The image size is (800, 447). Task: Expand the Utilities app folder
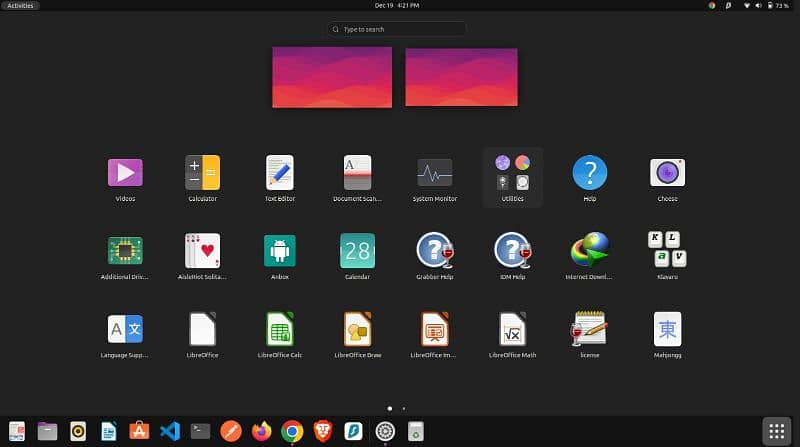point(512,173)
